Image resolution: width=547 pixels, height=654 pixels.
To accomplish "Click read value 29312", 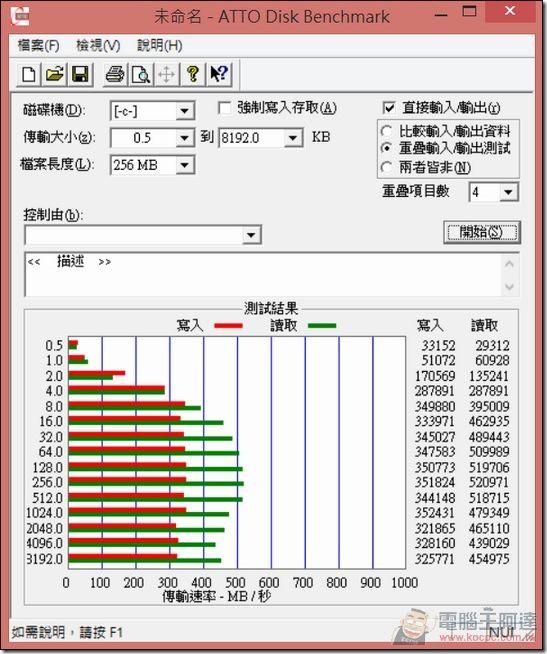I will pyautogui.click(x=492, y=345).
